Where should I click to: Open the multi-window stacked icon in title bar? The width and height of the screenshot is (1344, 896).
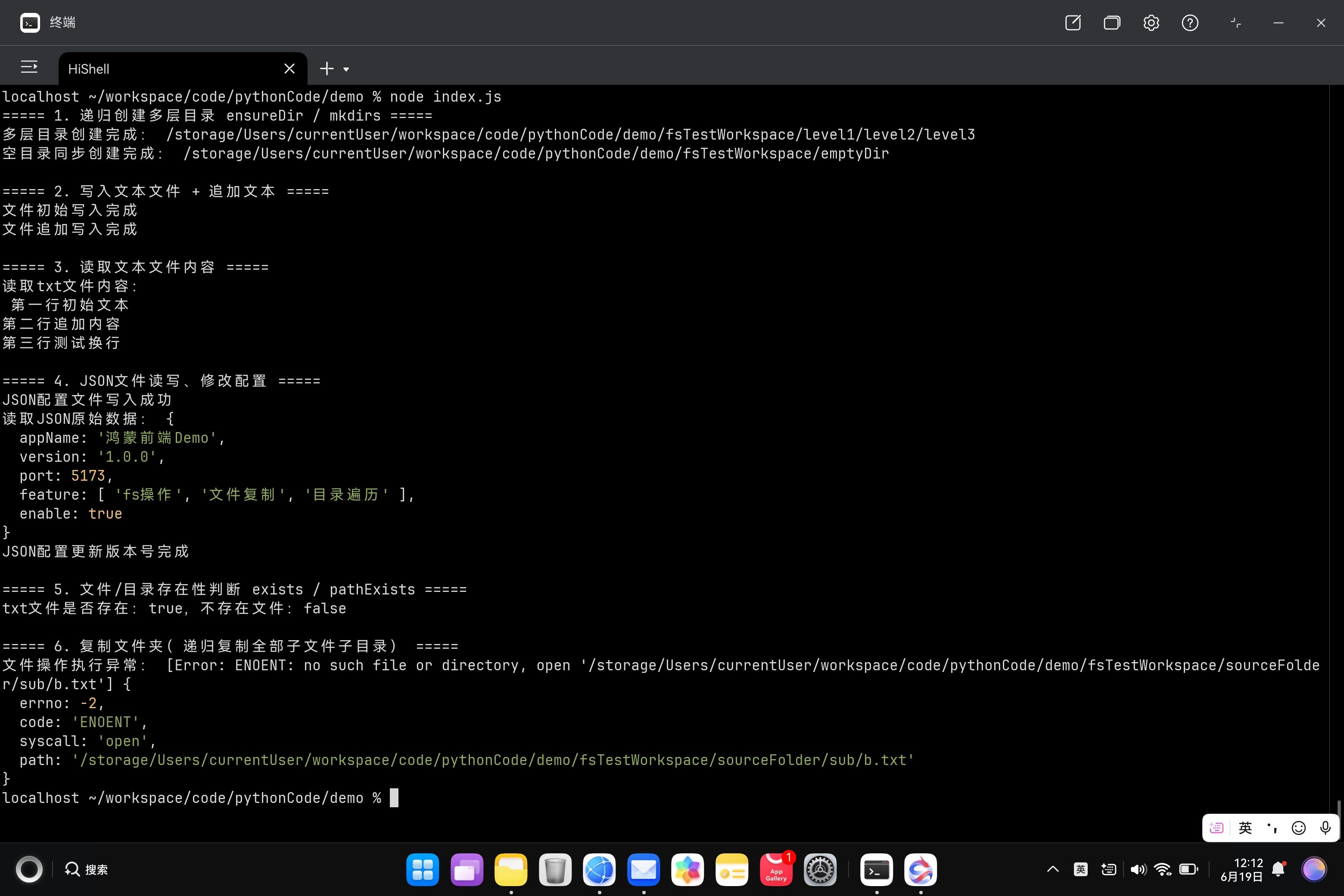tap(1111, 23)
